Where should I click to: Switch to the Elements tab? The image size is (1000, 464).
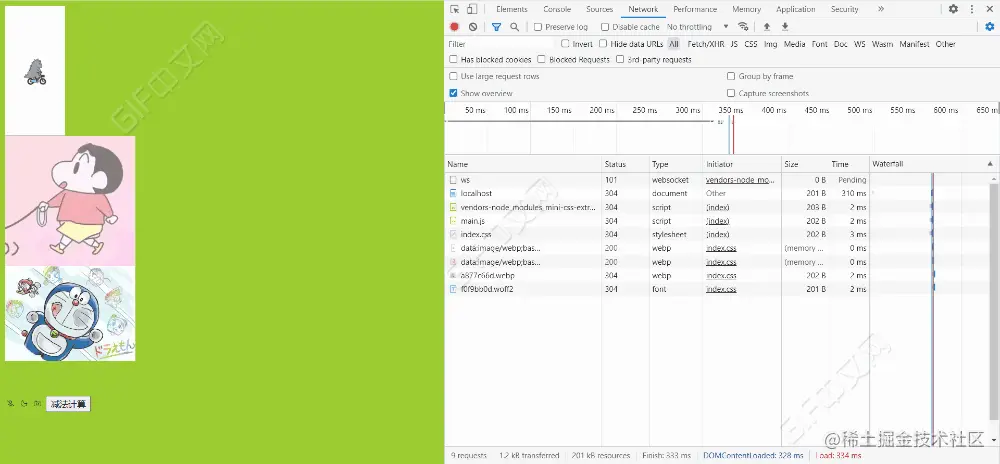pyautogui.click(x=511, y=9)
